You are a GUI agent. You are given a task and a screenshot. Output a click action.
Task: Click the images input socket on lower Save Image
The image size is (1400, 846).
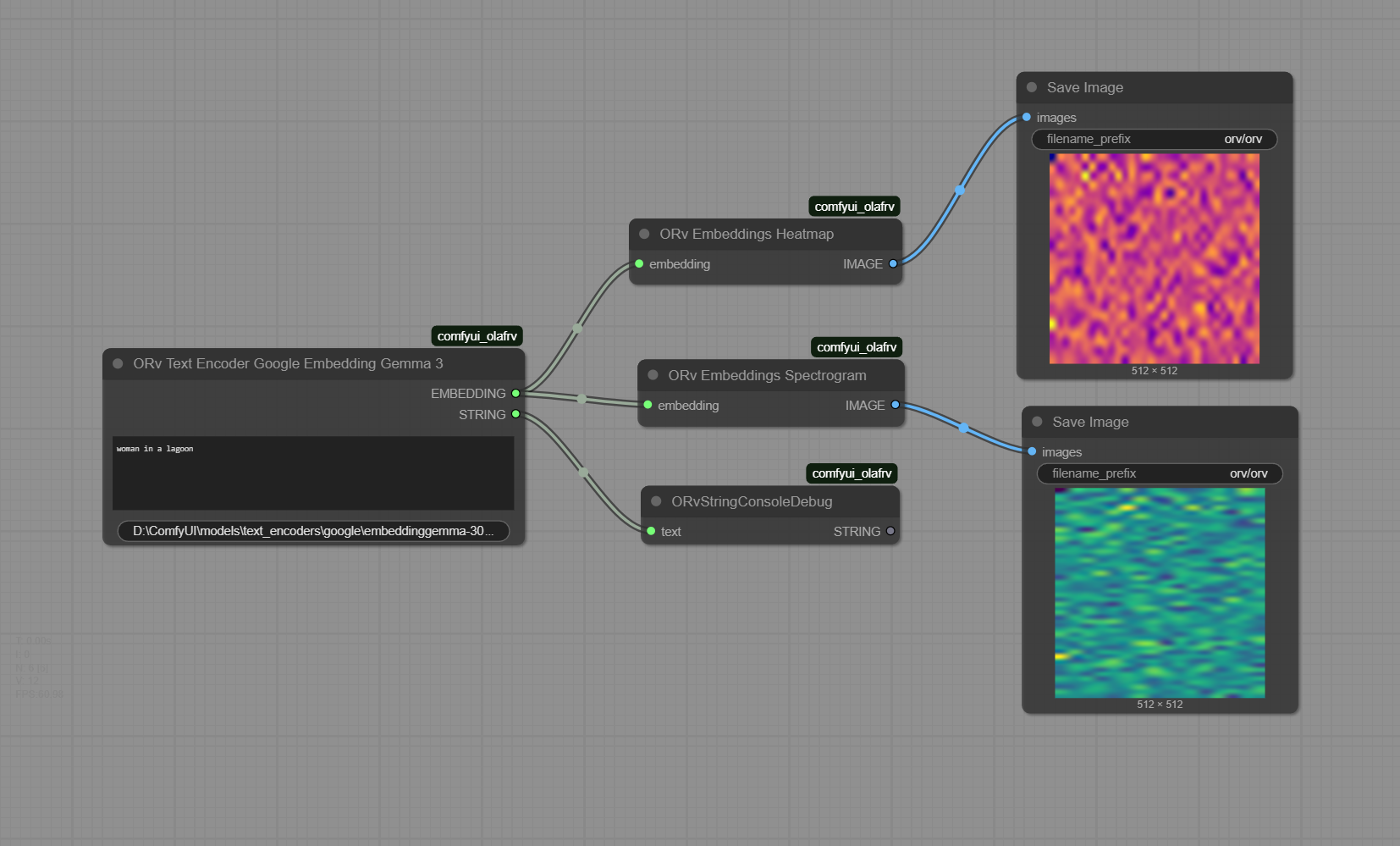(x=1032, y=451)
